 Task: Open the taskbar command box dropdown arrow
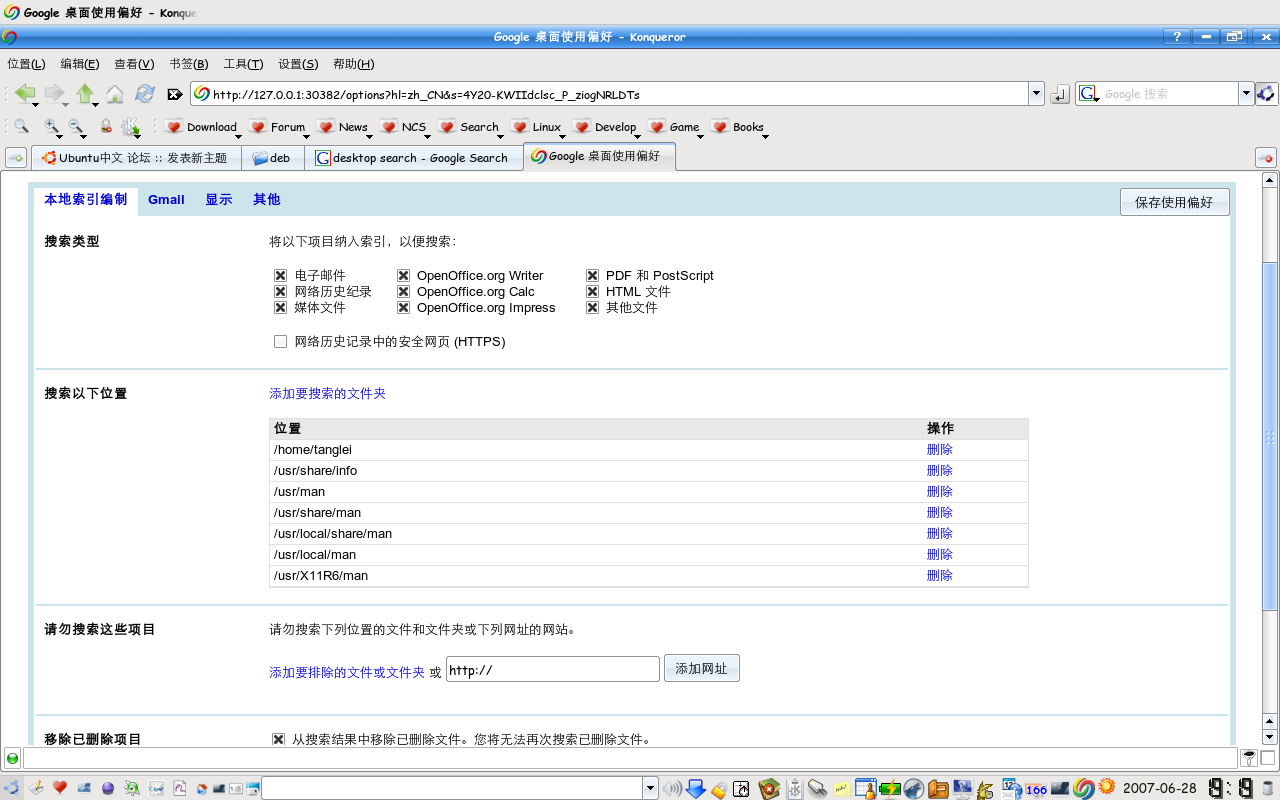pos(650,789)
